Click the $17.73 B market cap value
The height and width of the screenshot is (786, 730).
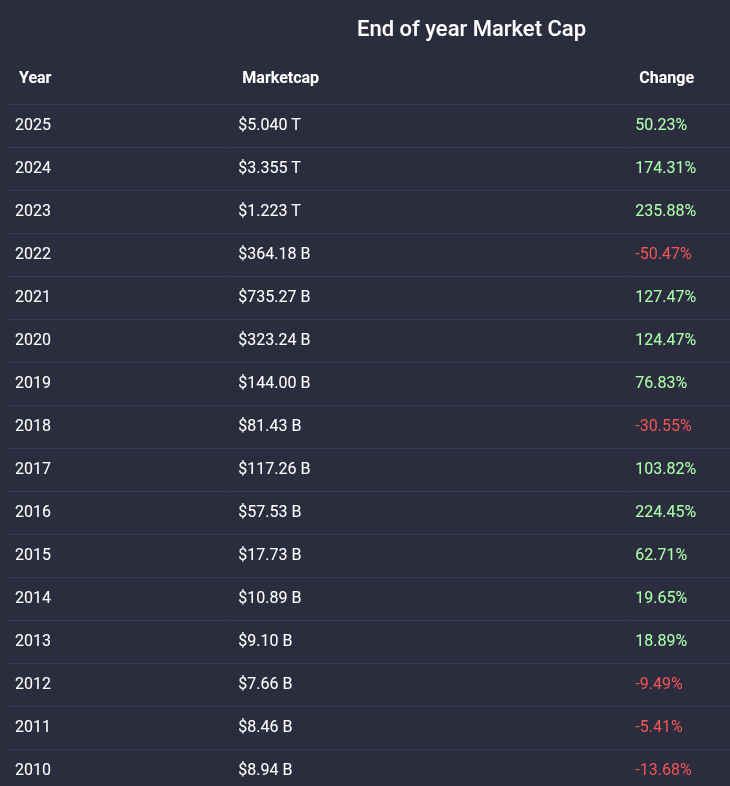[270, 555]
